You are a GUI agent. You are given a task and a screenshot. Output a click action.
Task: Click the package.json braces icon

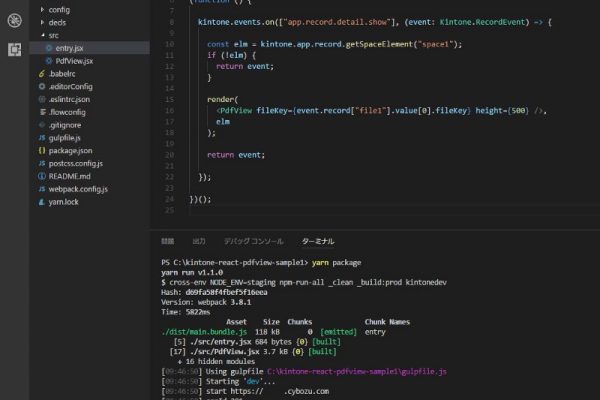coord(41,150)
